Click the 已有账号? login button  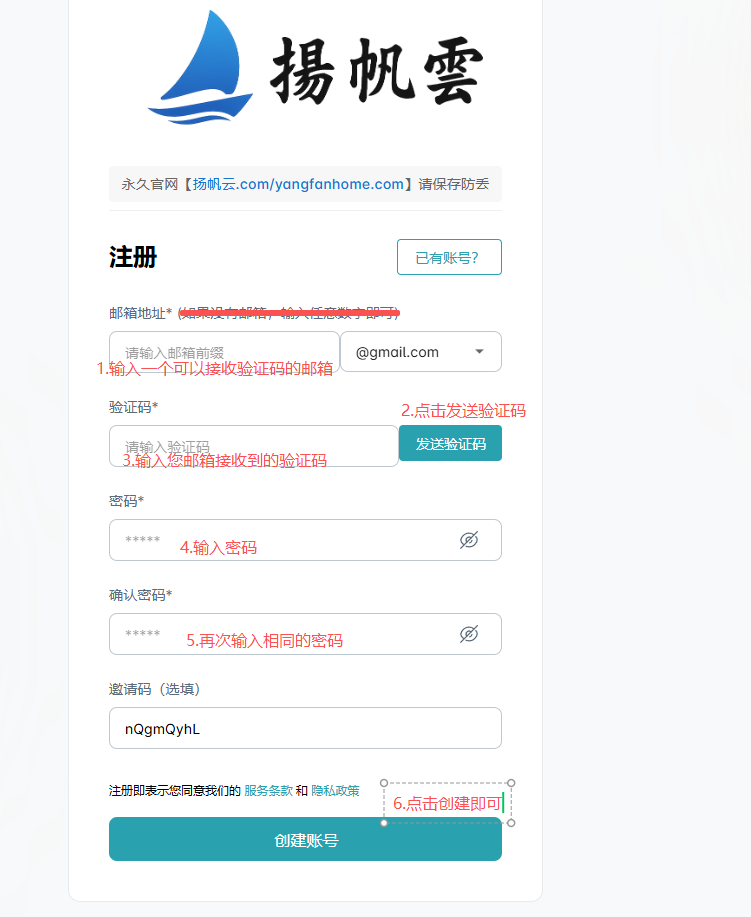[x=449, y=257]
